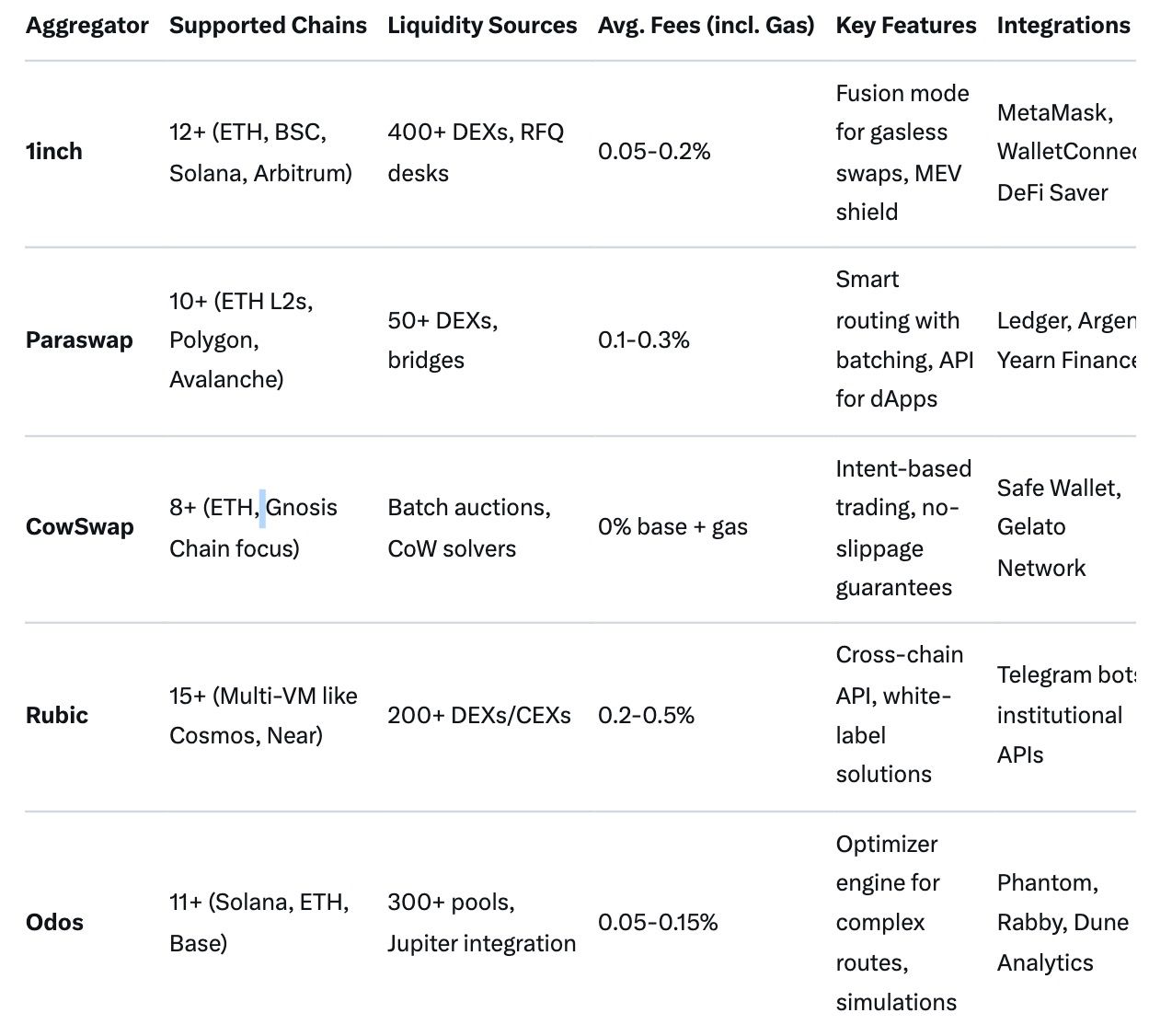The height and width of the screenshot is (1036, 1172).
Task: Click the Safe Wallet, Gelato Network cell
Action: (1058, 527)
